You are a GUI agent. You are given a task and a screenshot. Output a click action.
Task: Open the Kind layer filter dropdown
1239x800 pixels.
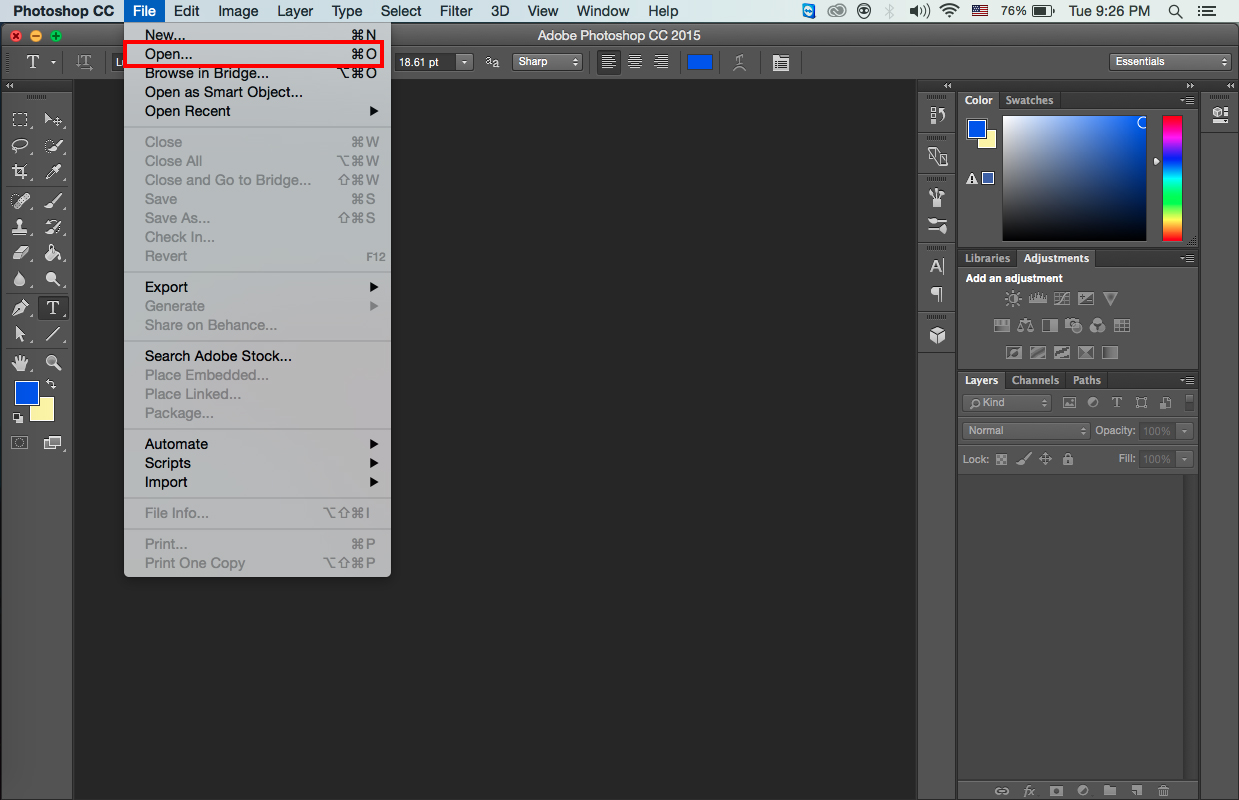coord(1007,403)
